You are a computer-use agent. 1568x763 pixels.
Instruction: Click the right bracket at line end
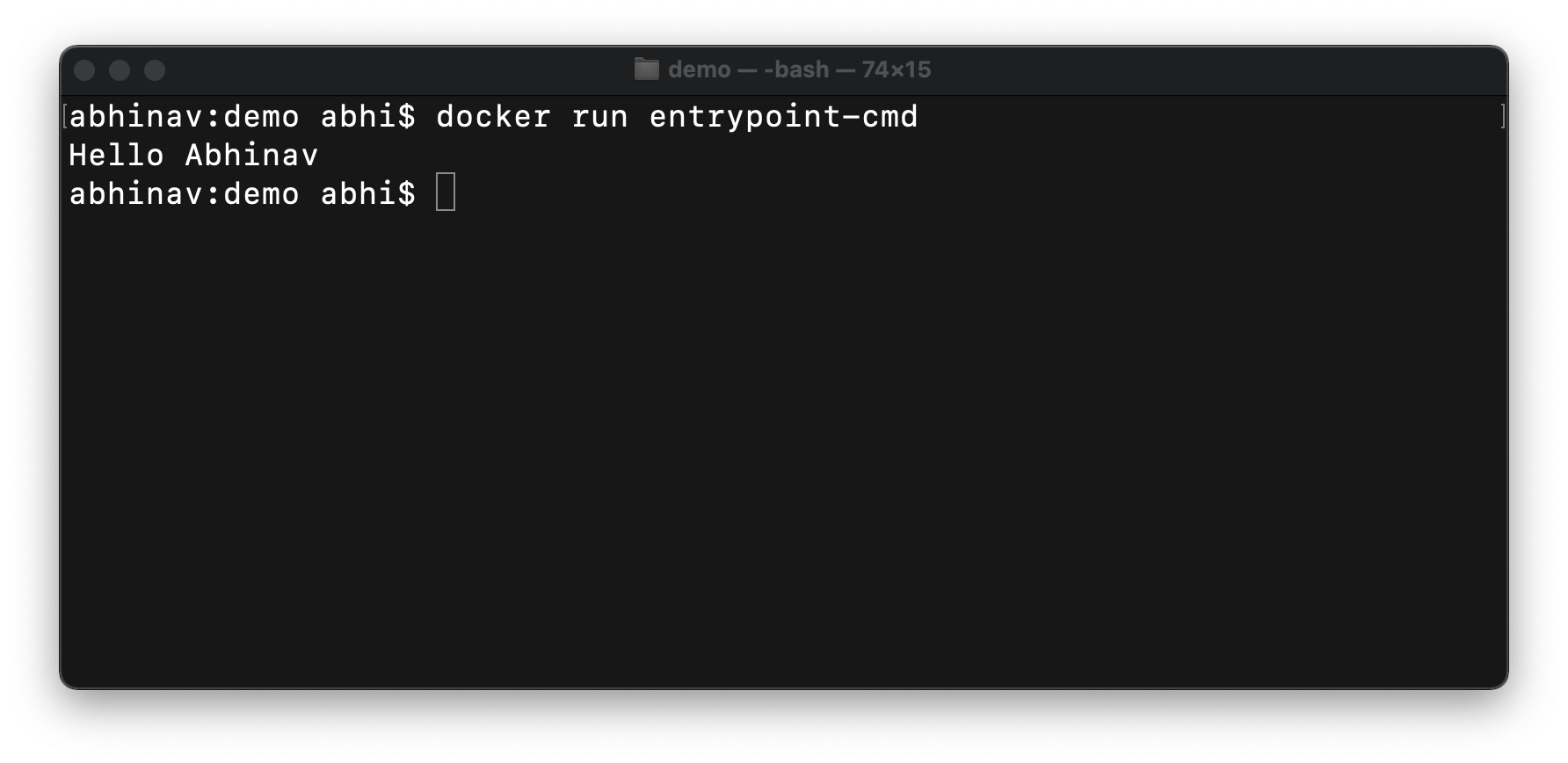point(1505,114)
